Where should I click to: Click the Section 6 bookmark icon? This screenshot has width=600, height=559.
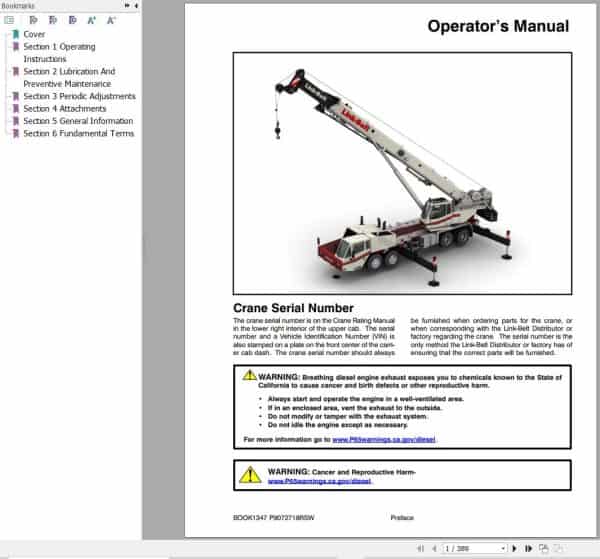pos(16,134)
